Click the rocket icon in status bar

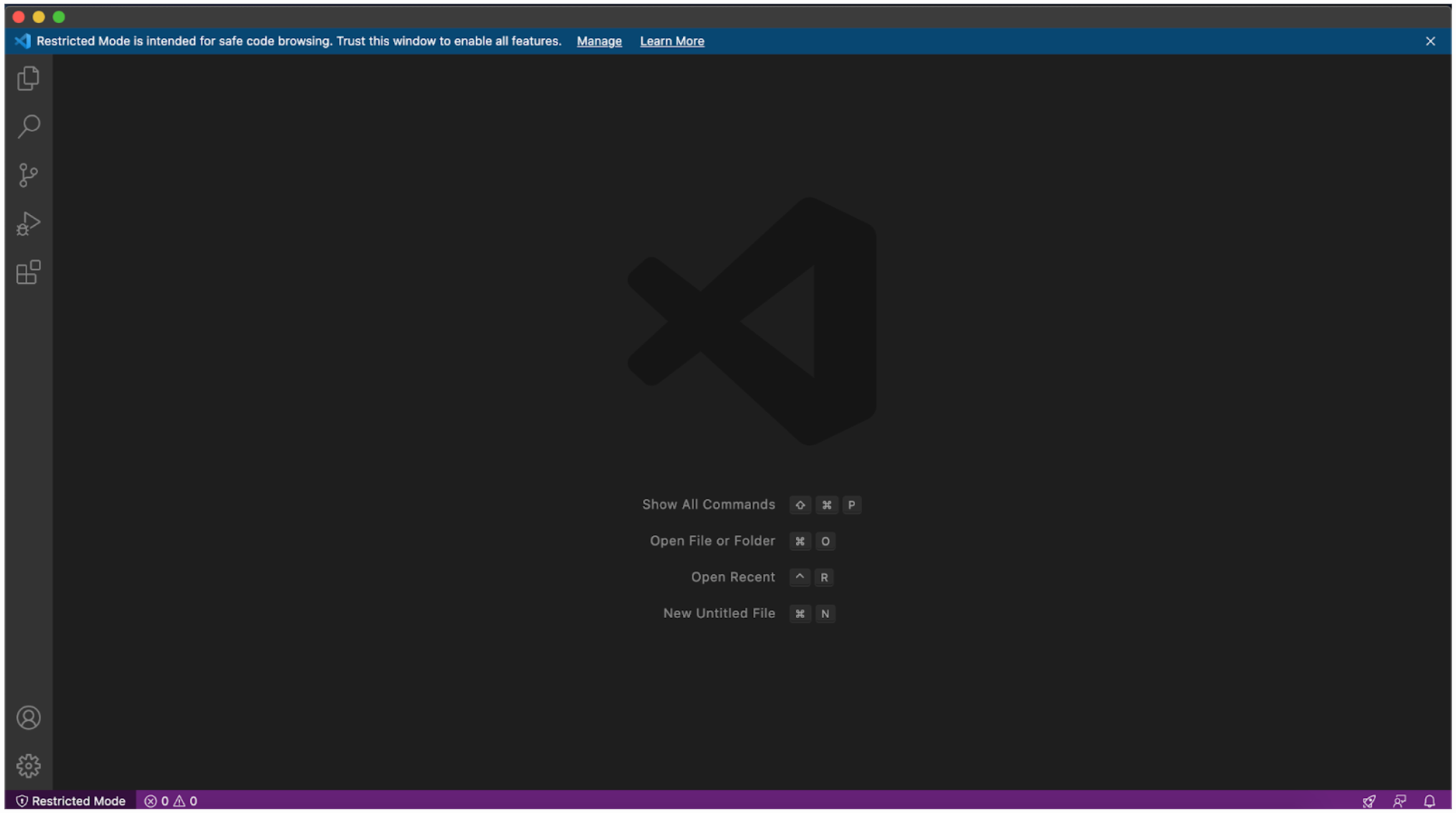1369,801
